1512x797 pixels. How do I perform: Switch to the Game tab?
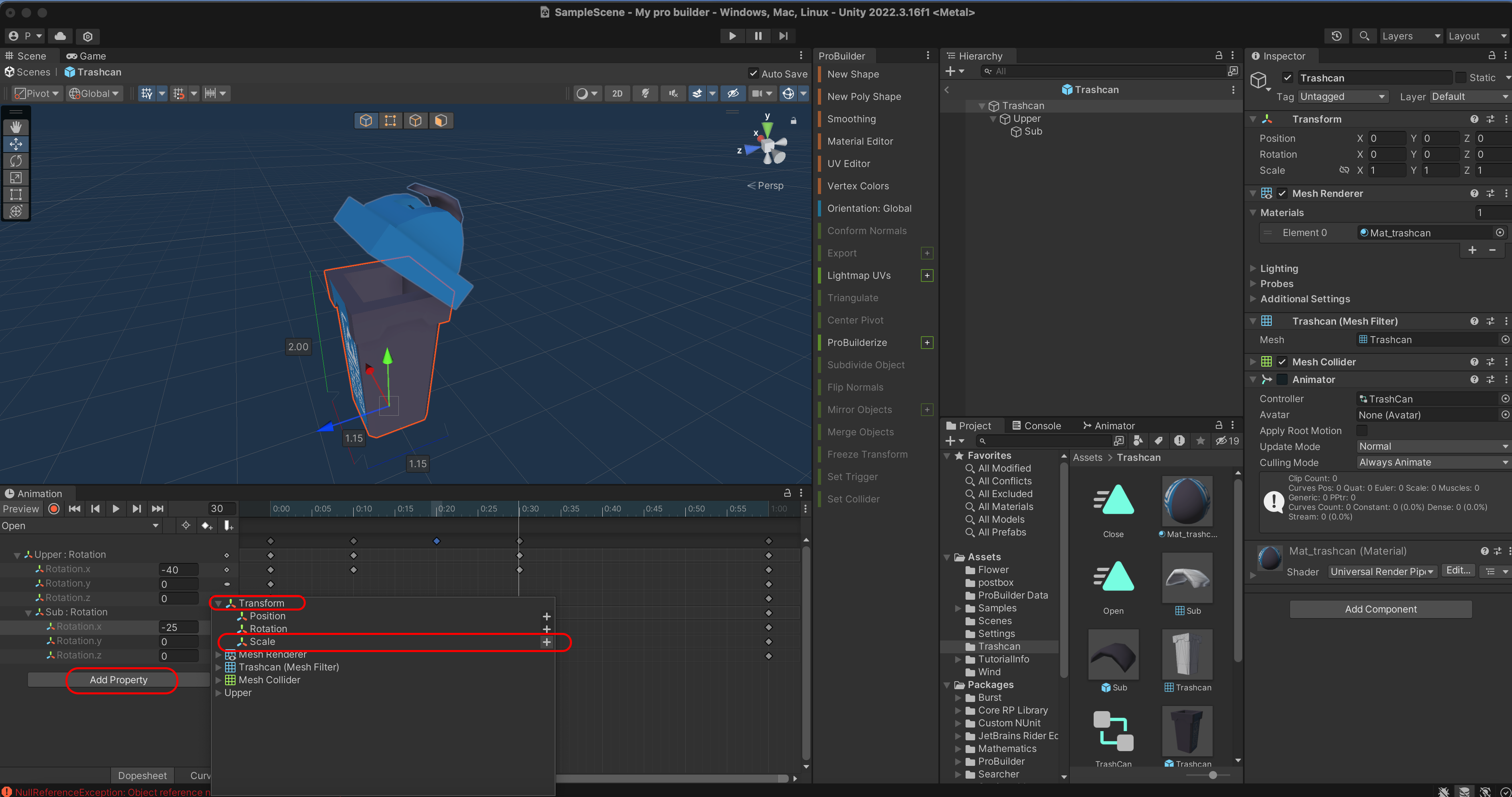[86, 56]
